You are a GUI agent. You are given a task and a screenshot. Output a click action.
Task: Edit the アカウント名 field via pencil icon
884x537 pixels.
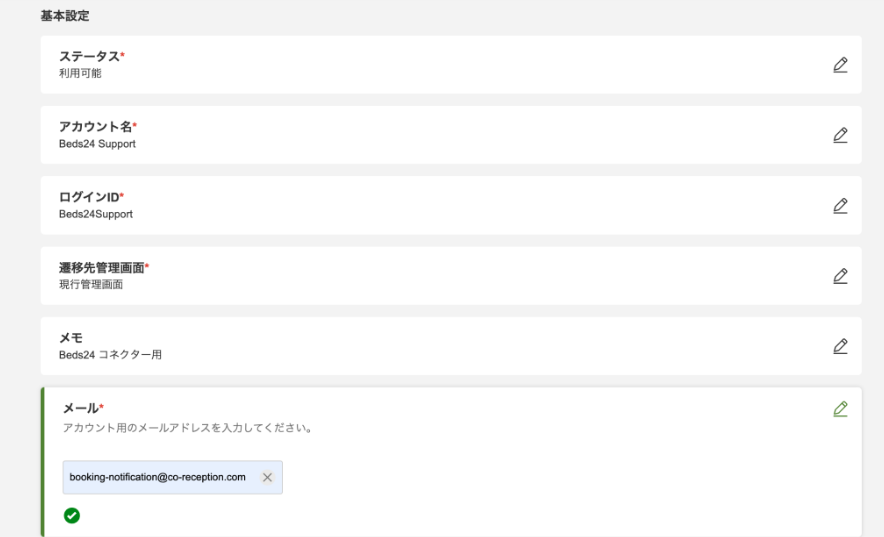tap(840, 135)
